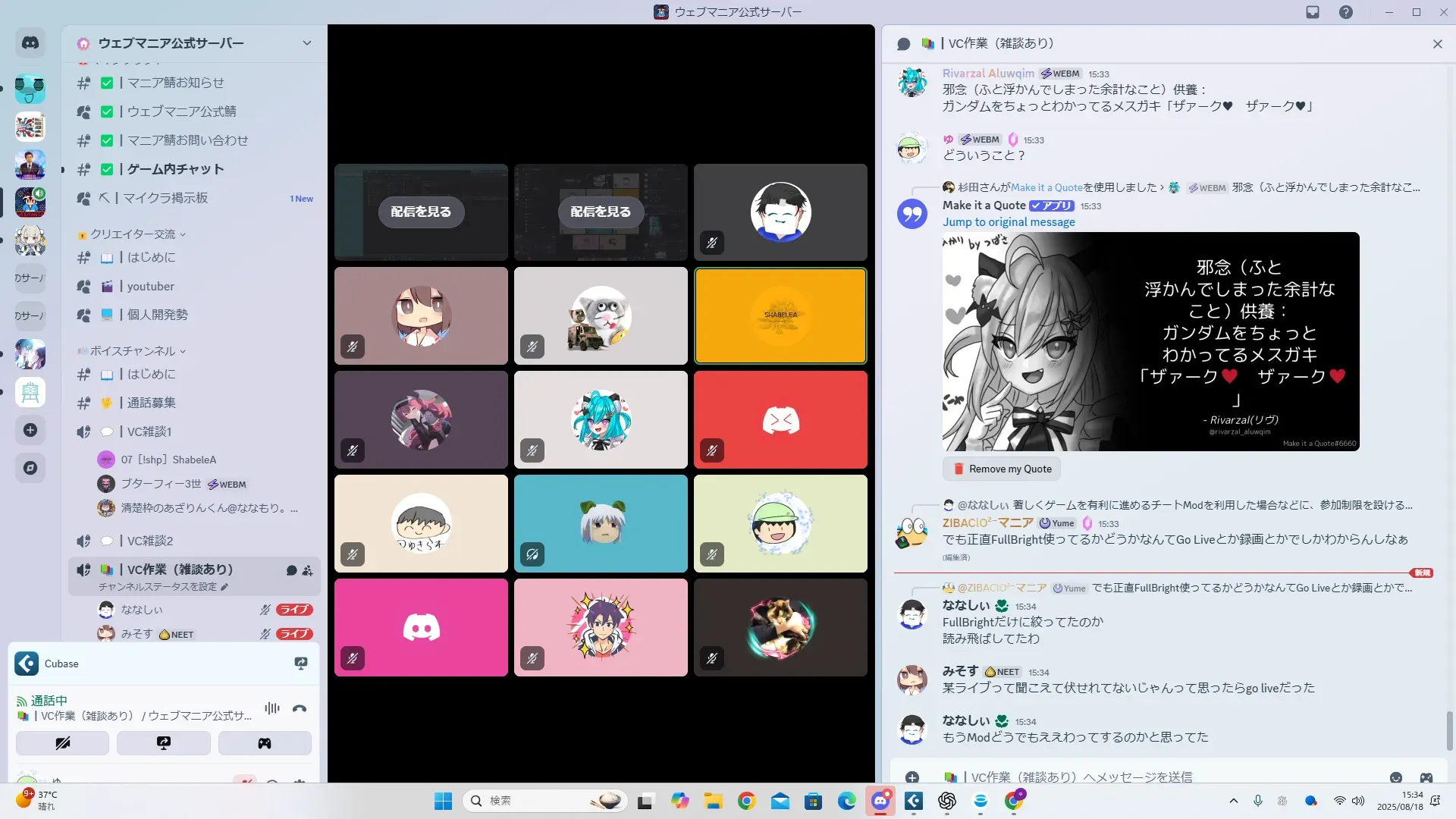Open the ウェブマニア公式サーバー server dropdown menu
Screen dimensions: 1456x819
(x=306, y=43)
